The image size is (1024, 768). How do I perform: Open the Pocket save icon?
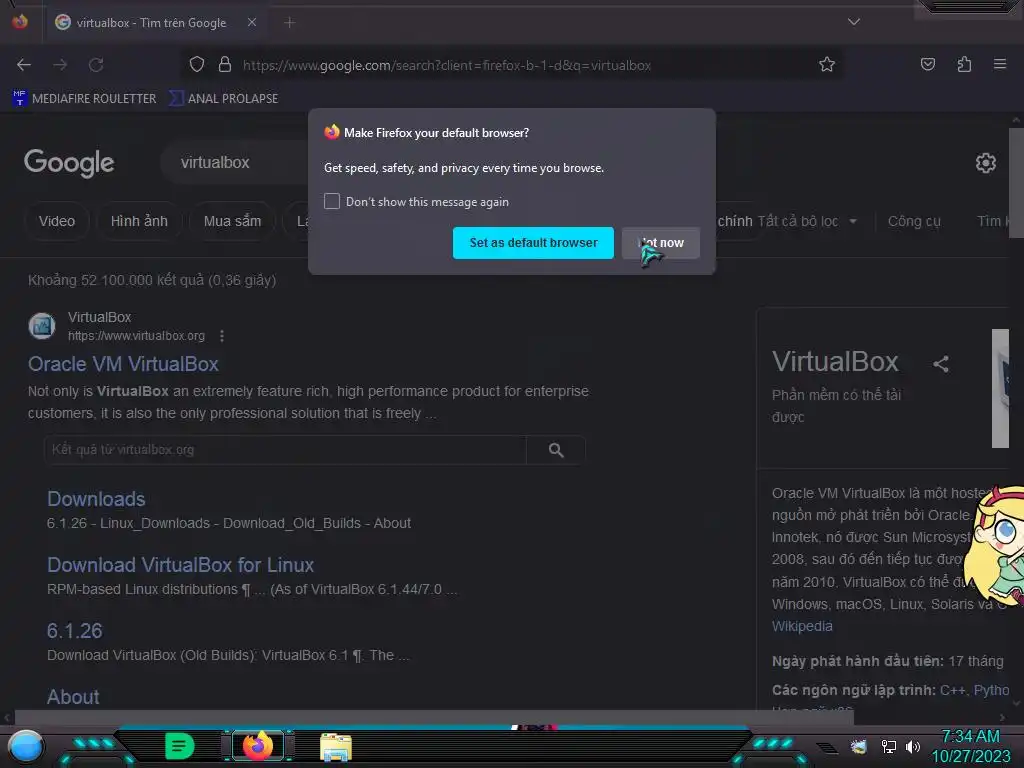[x=927, y=64]
